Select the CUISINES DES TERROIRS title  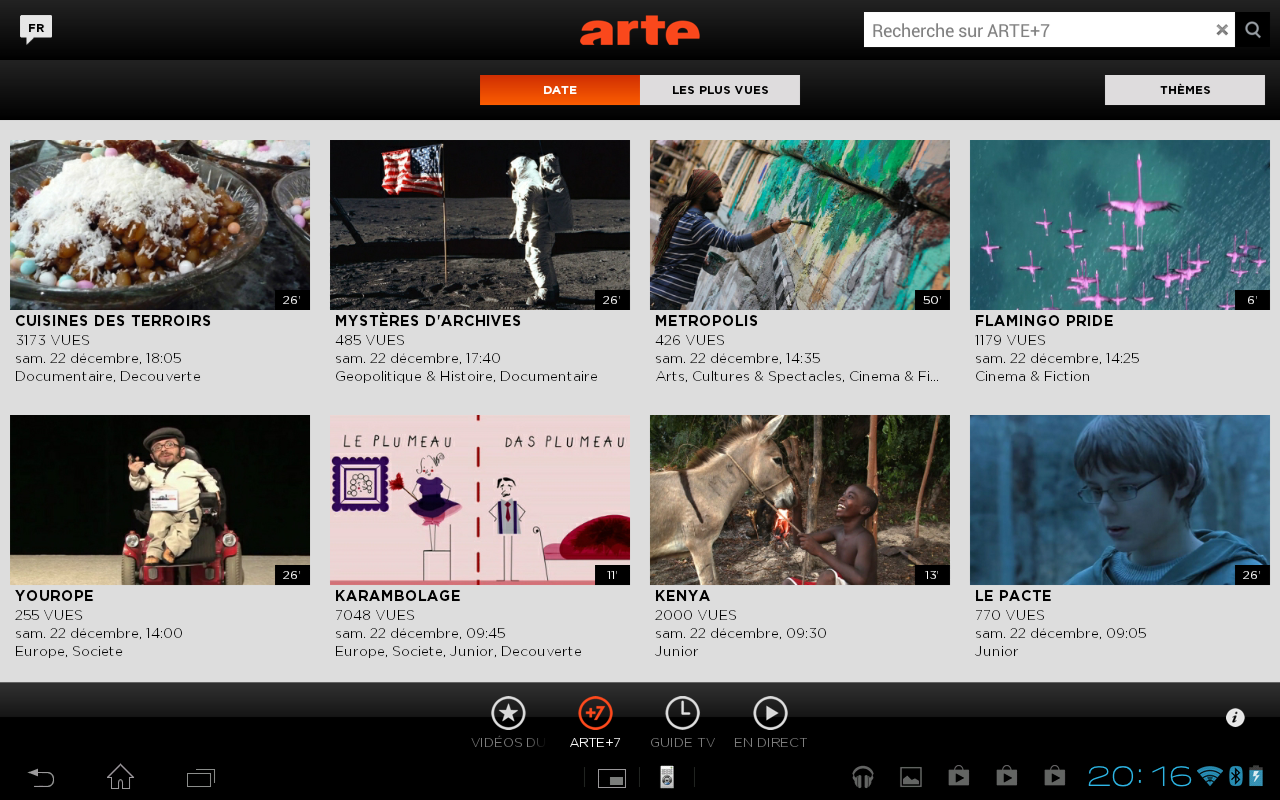(113, 321)
